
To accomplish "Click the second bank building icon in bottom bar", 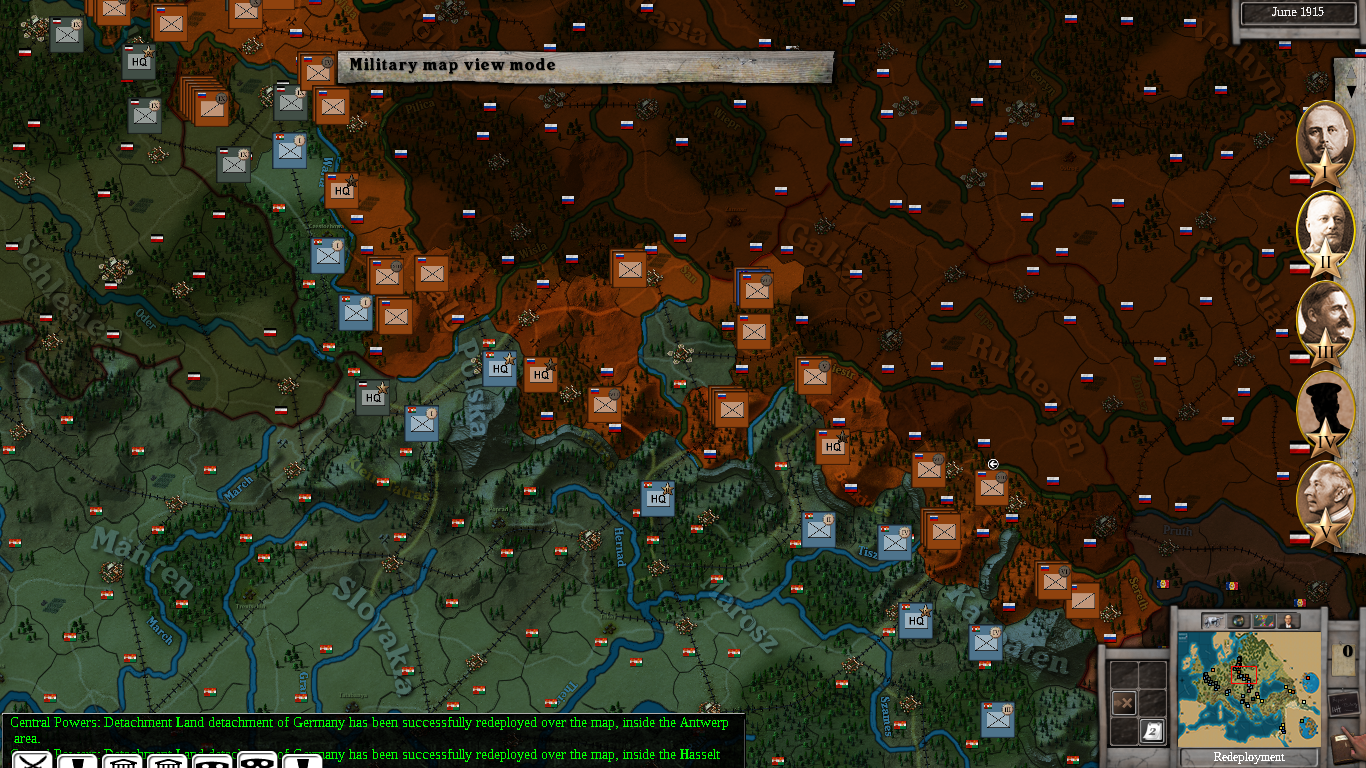I will [167, 761].
